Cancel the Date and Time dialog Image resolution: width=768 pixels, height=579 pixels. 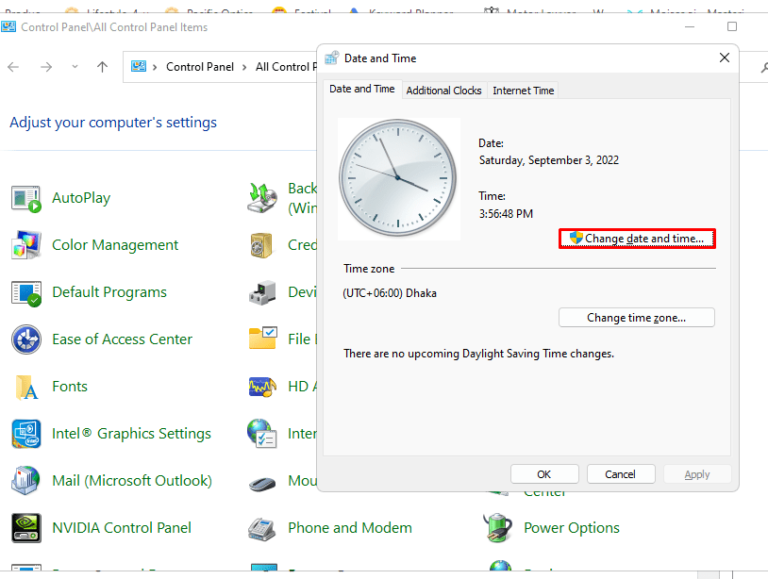(620, 474)
